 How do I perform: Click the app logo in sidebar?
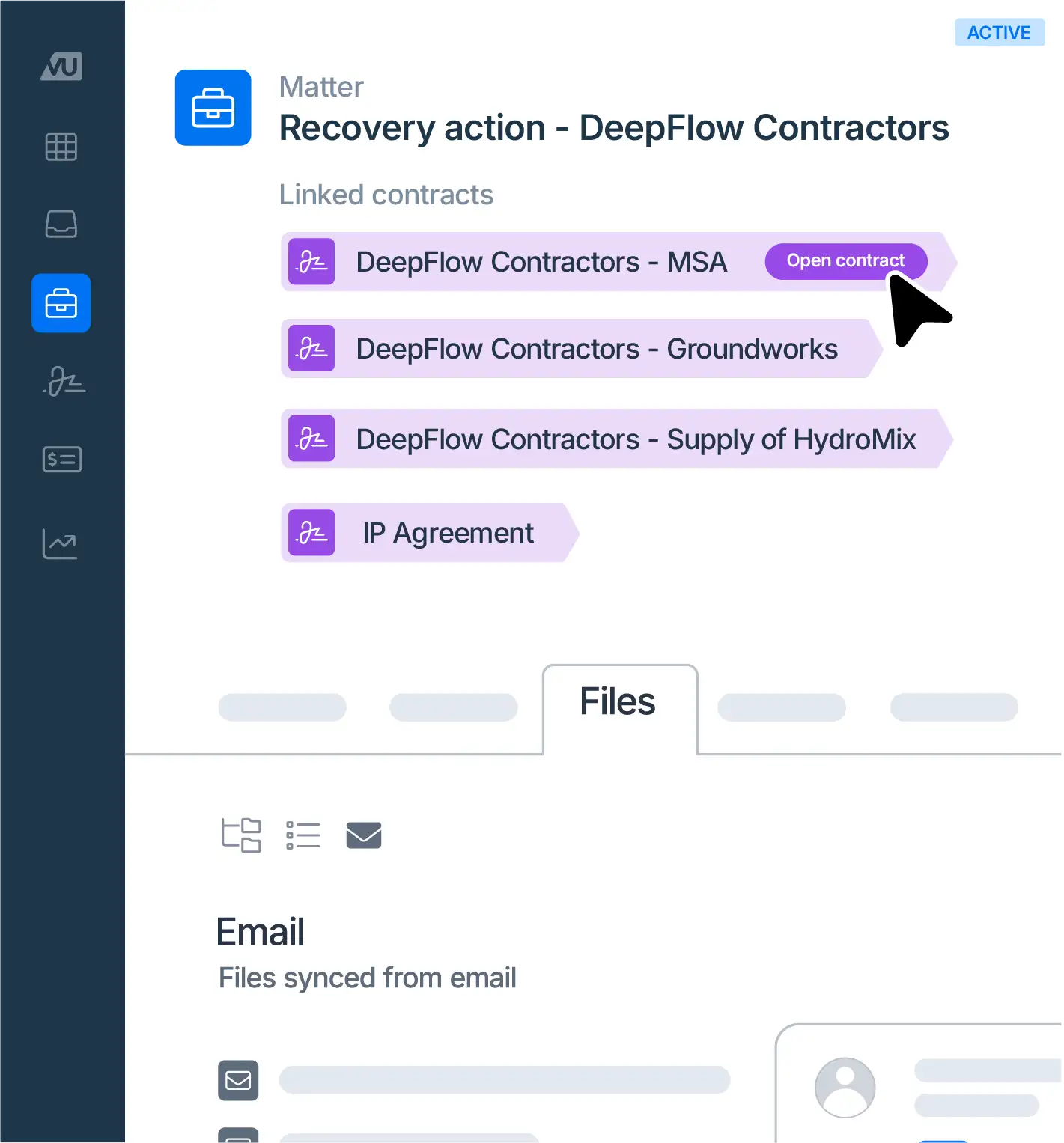click(61, 67)
